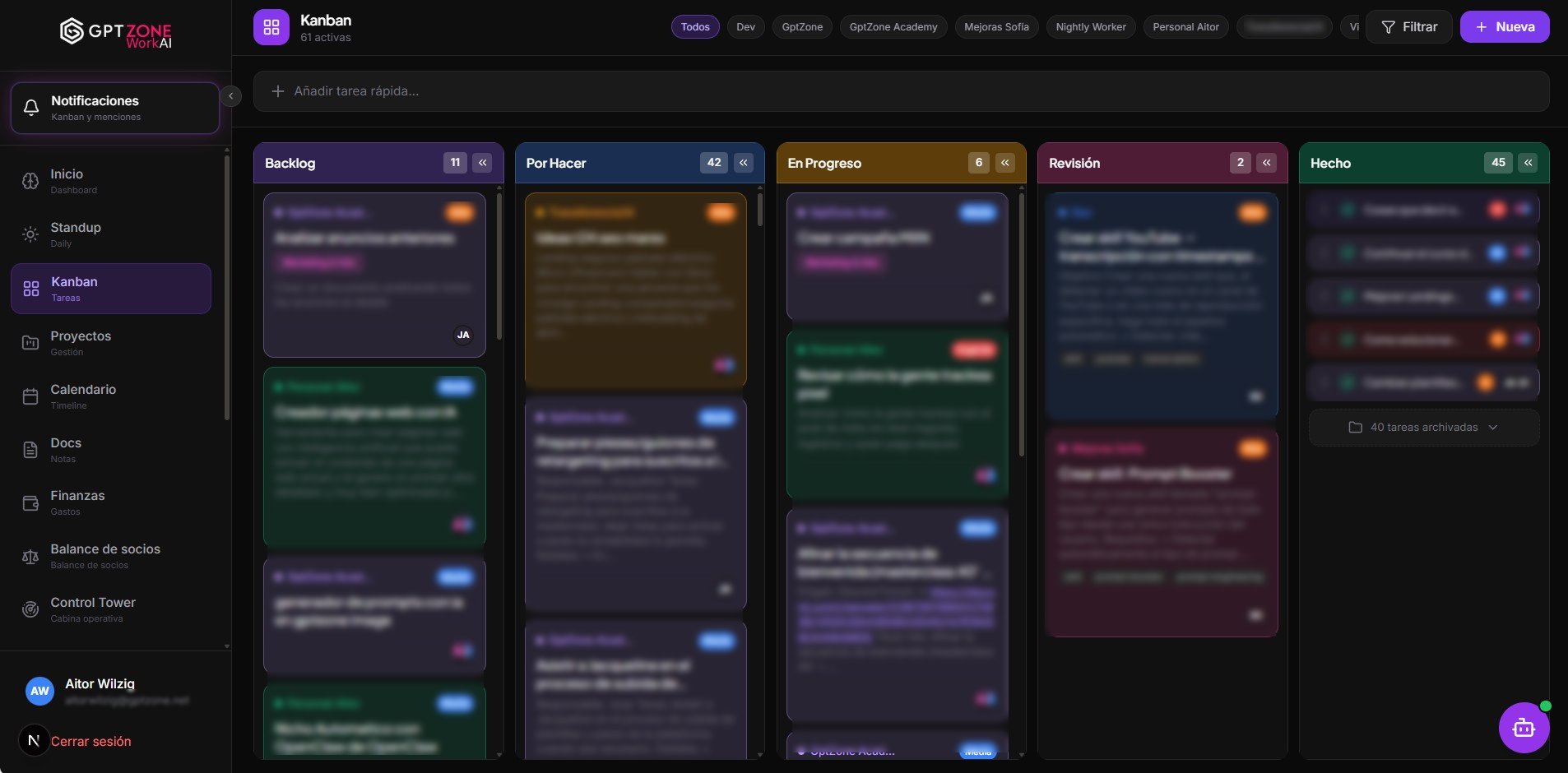The width and height of the screenshot is (1568, 773).
Task: Click the "Revisión" column title
Action: point(1074,163)
